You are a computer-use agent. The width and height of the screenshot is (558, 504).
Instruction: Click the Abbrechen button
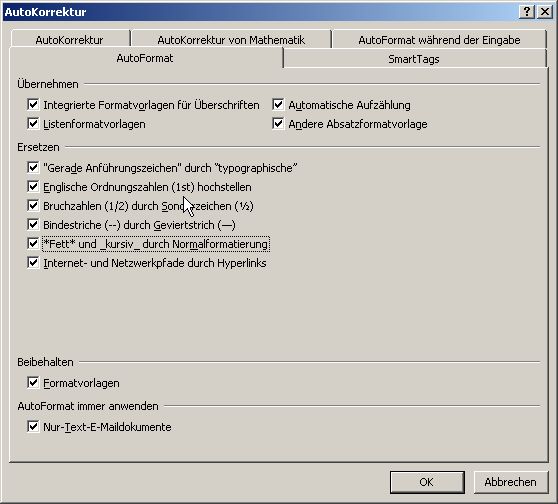point(510,482)
